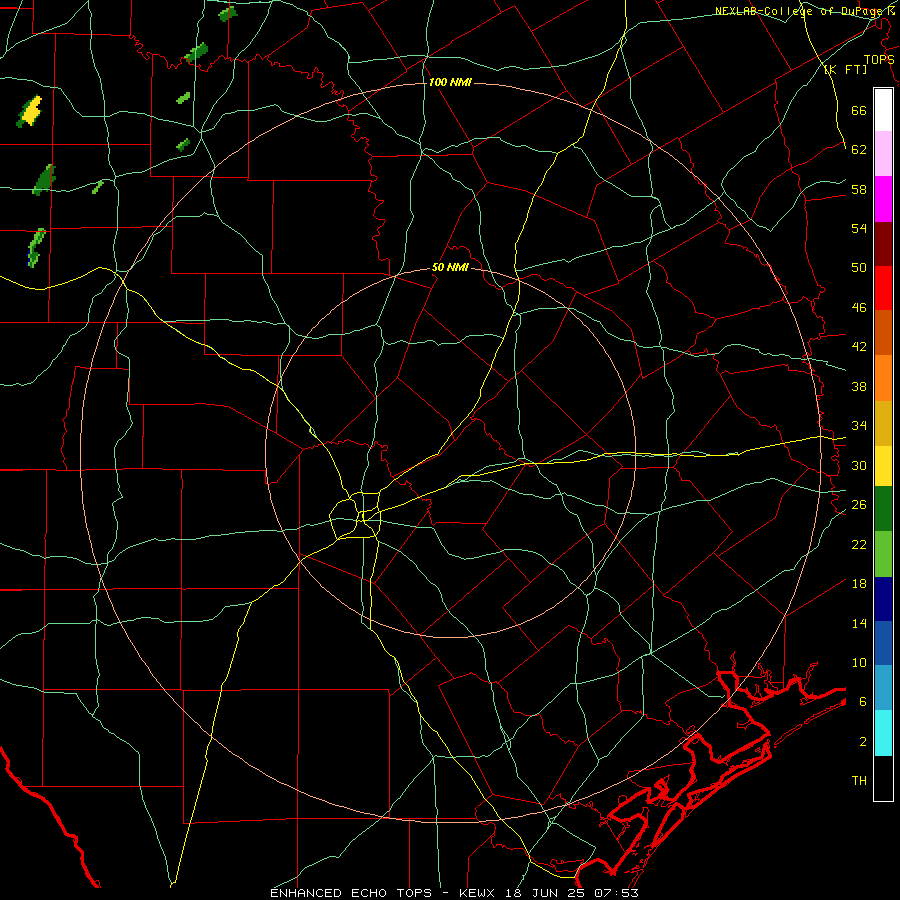This screenshot has width=900, height=900.
Task: Click the orange 38 kft legend swatch
Action: coord(883,378)
